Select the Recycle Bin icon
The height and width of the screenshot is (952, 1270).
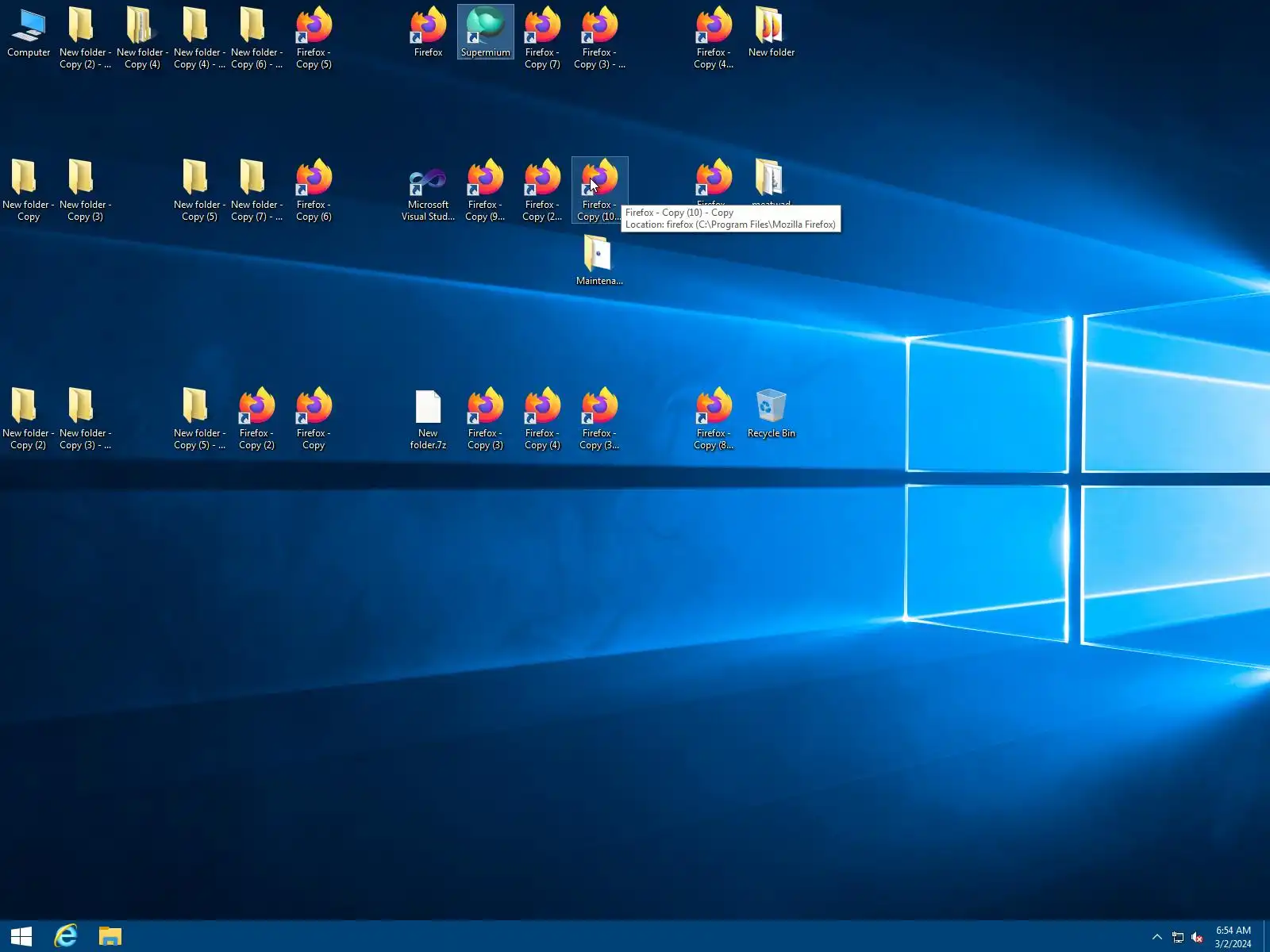pos(771,413)
